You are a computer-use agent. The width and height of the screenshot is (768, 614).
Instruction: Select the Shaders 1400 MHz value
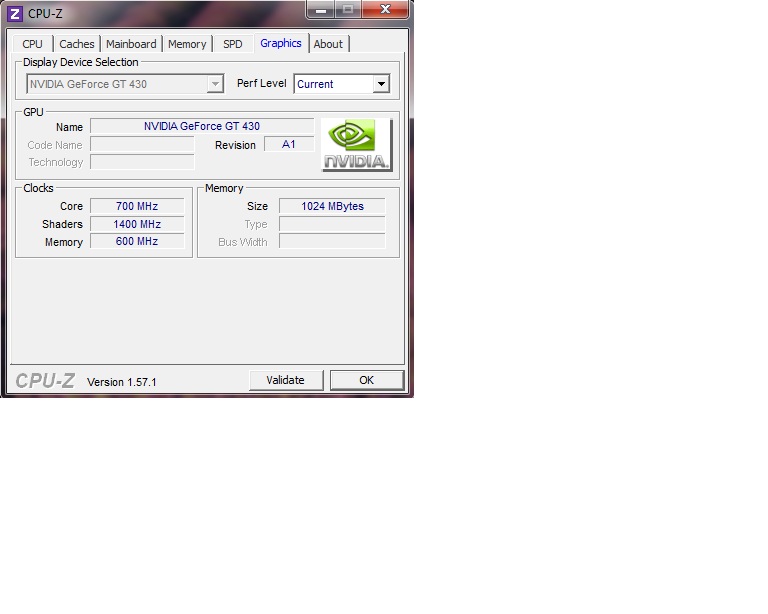click(137, 224)
